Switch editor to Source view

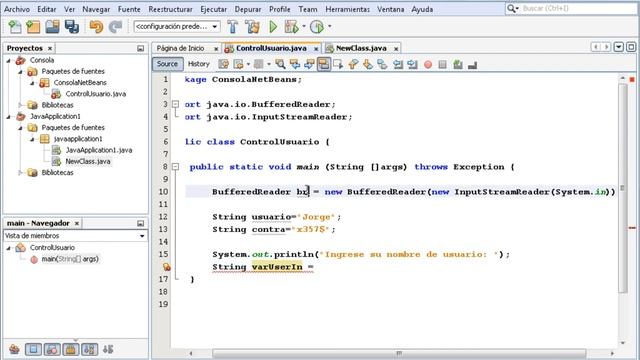(x=167, y=64)
